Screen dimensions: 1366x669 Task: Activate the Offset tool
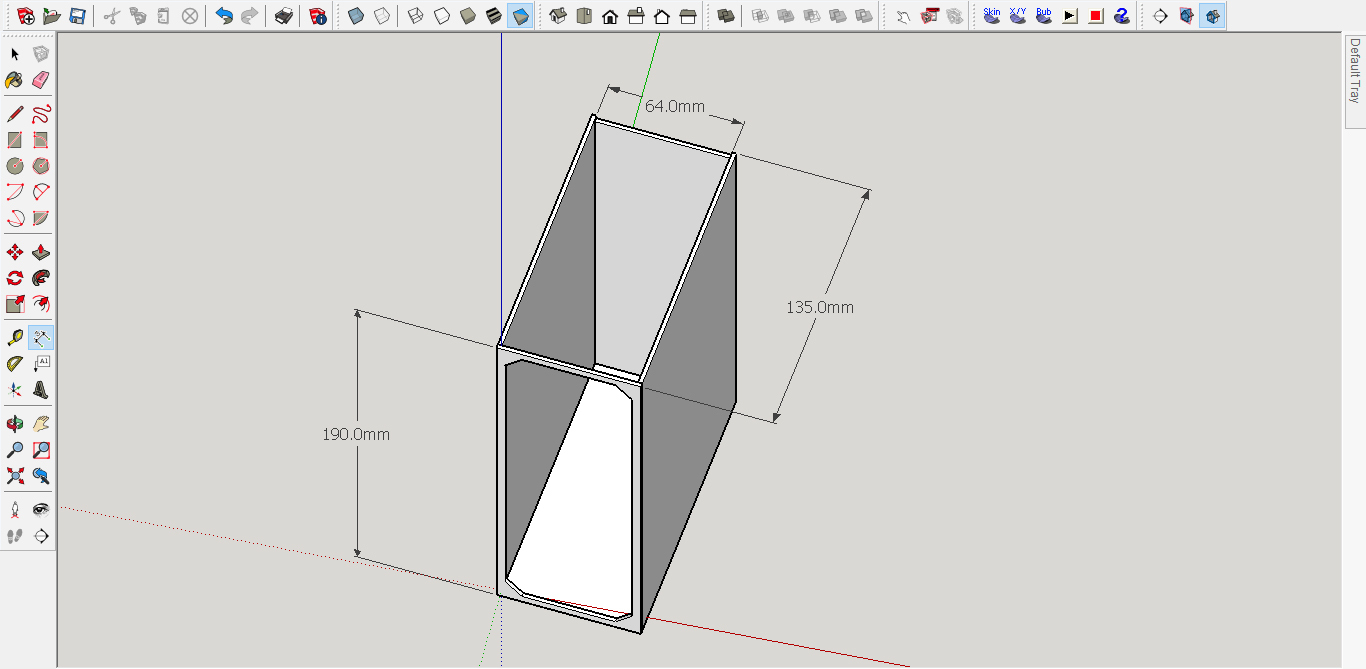coord(41,304)
